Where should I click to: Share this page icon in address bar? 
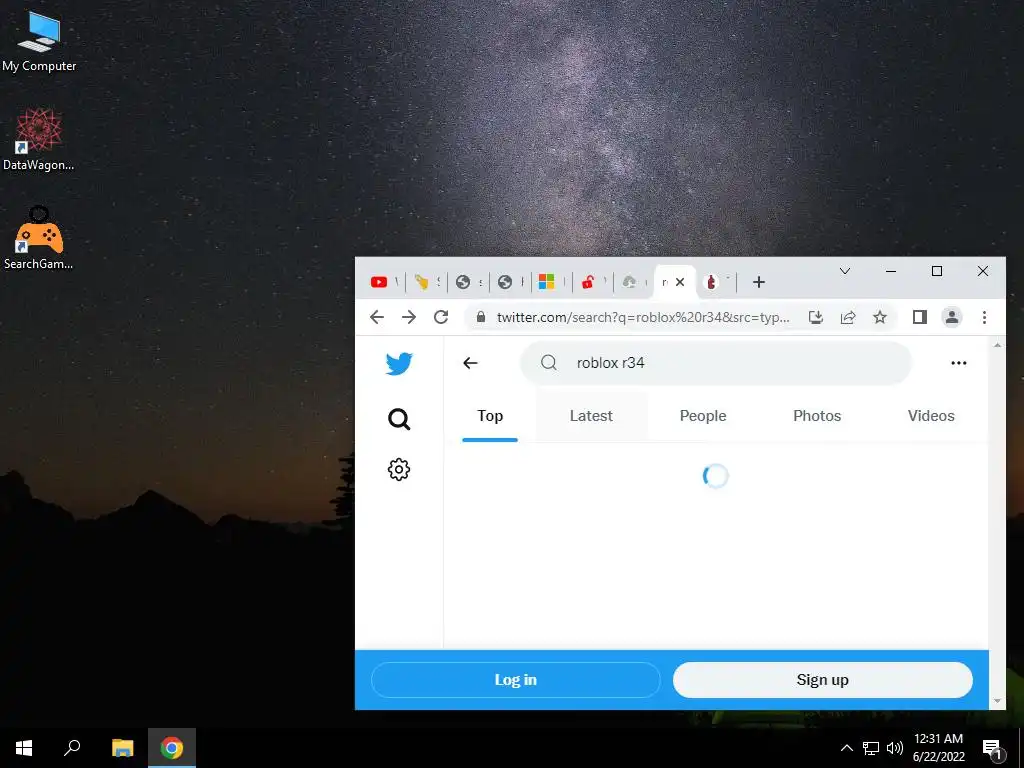[x=848, y=317]
